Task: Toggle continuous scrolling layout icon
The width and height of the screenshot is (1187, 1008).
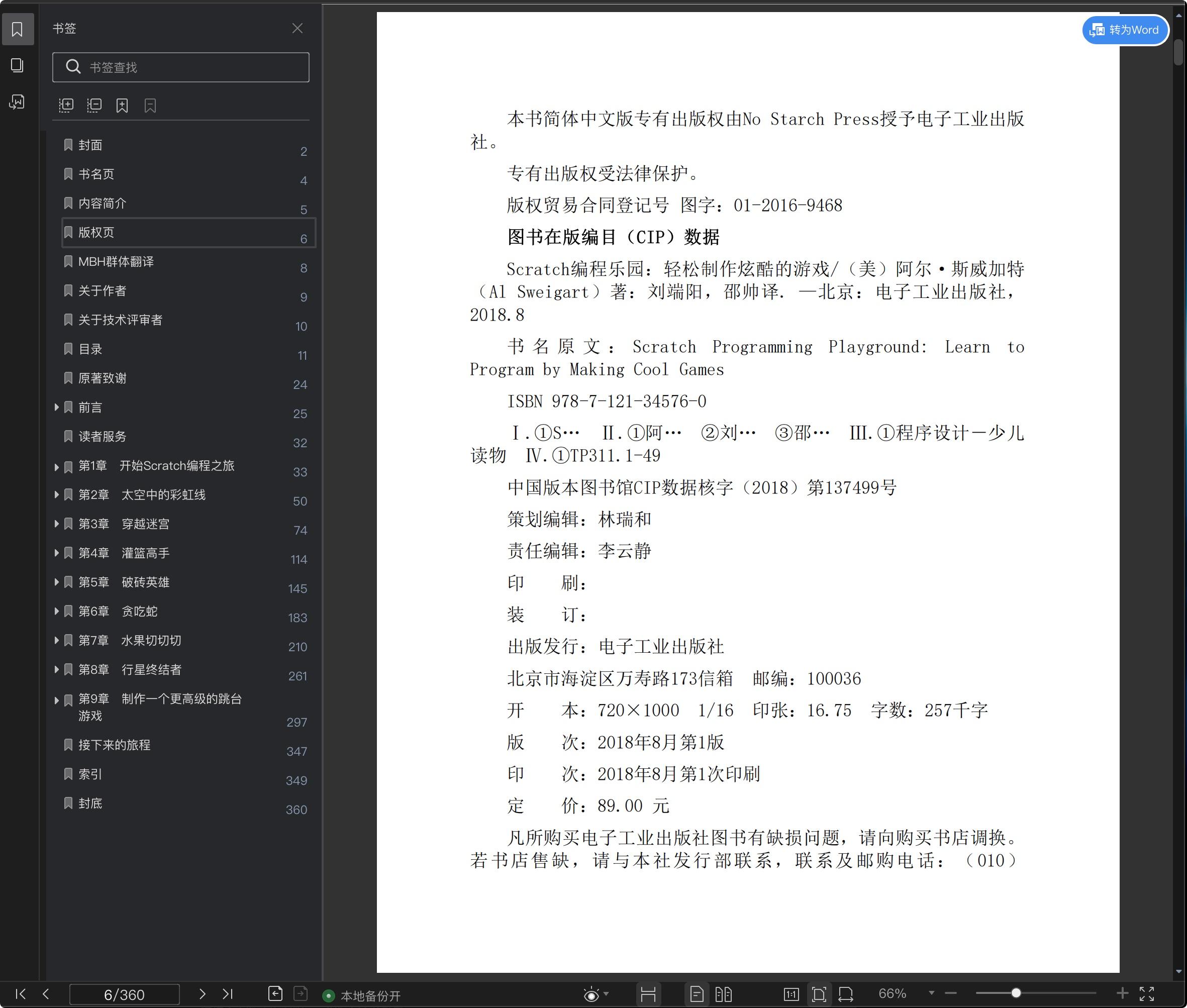Action: (x=648, y=994)
